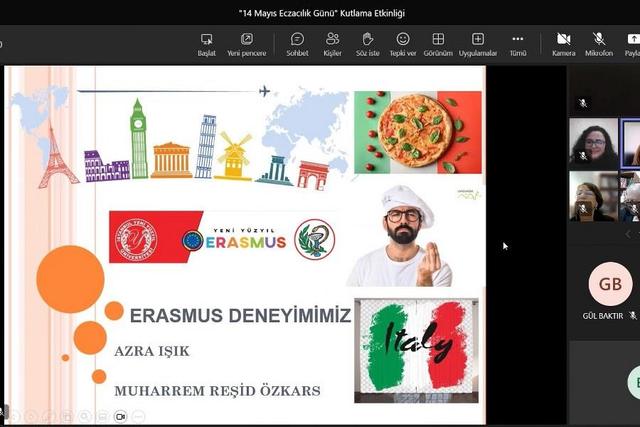
Task: Select the GB participant avatar
Action: tap(611, 284)
